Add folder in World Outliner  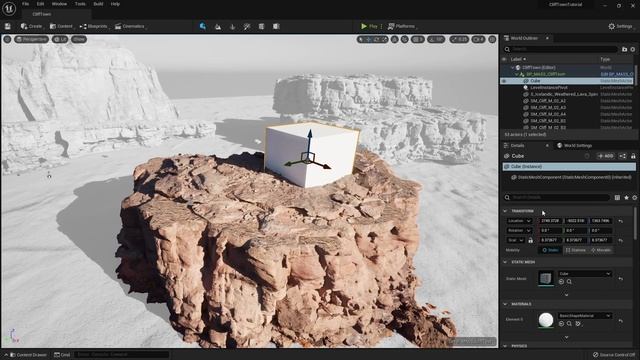click(x=624, y=49)
